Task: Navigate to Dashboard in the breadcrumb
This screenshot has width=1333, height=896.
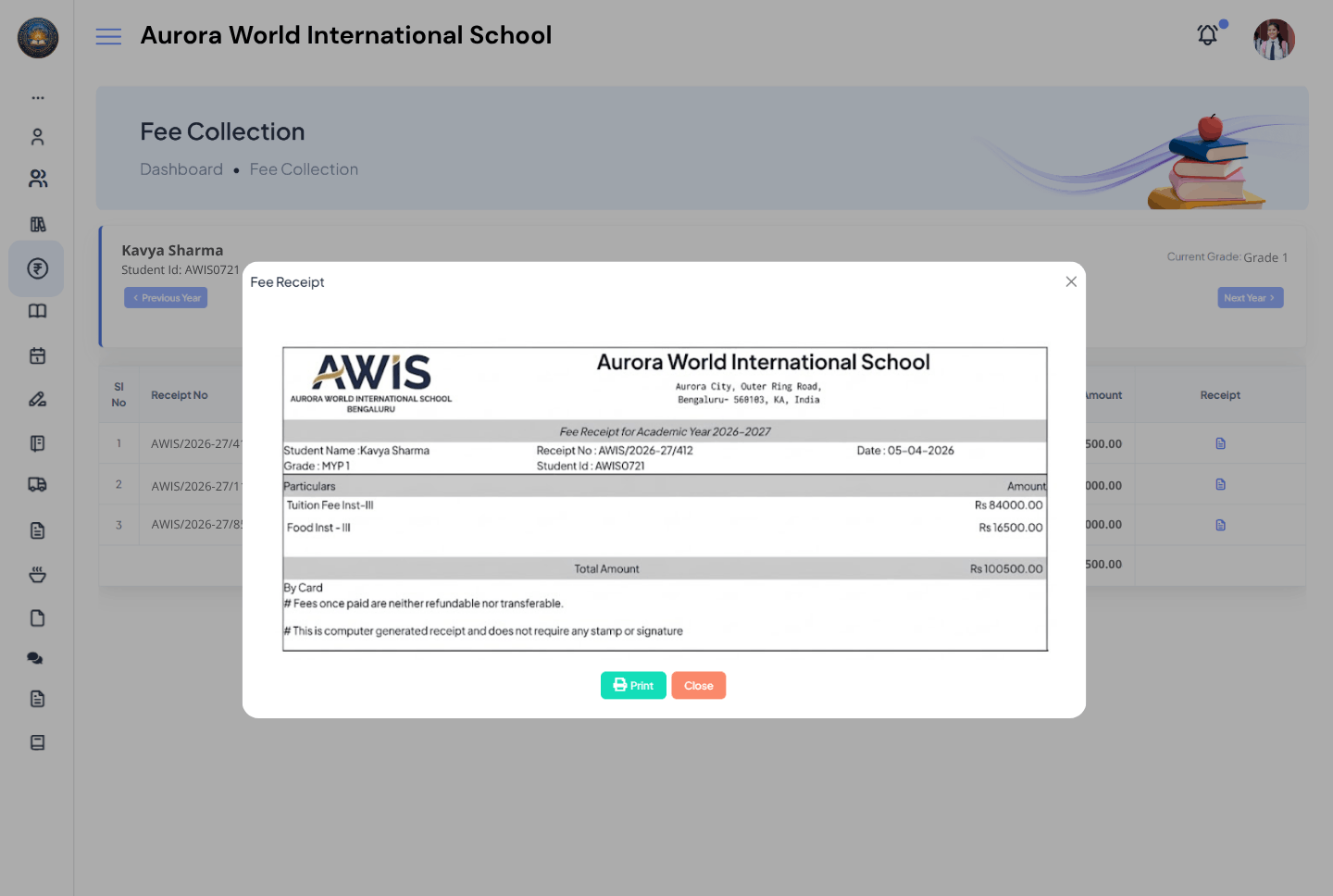Action: coord(181,168)
